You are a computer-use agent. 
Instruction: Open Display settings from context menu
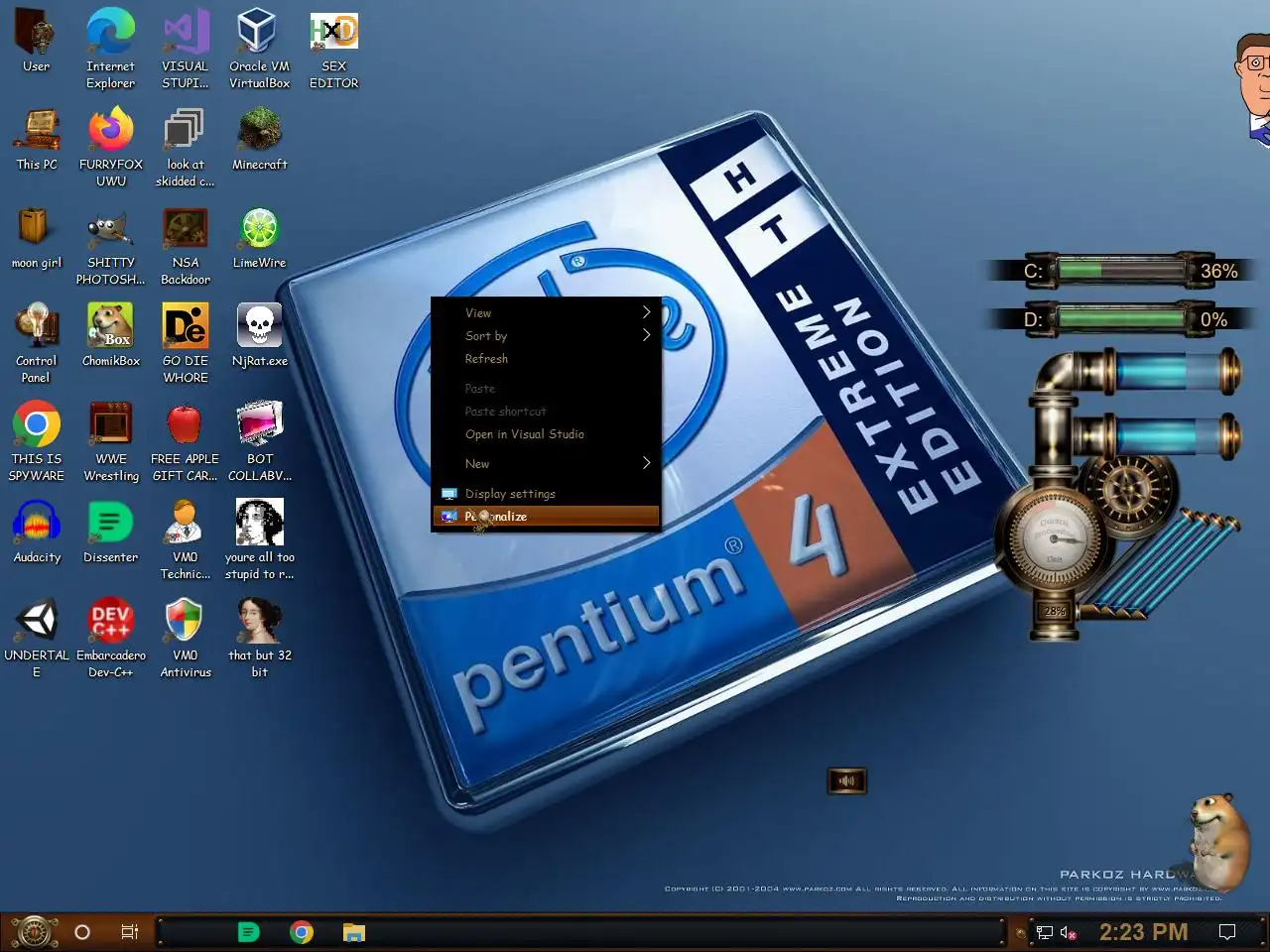(546, 493)
